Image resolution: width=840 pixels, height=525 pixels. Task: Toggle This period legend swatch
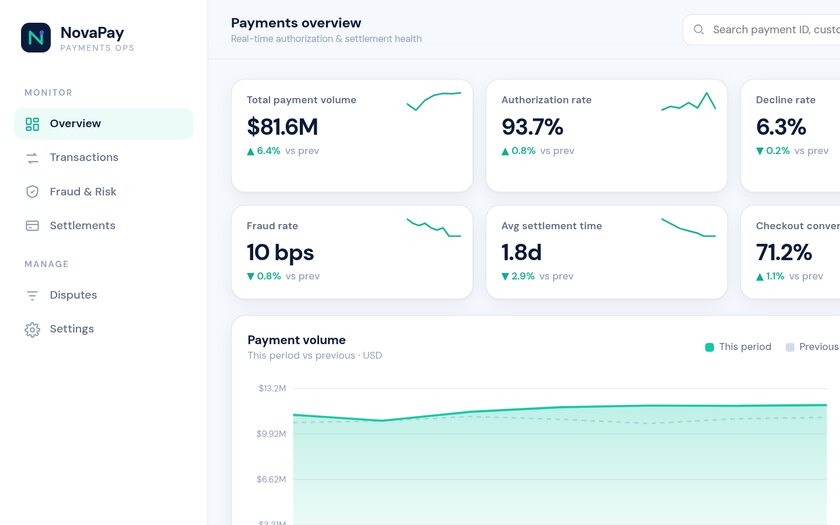point(709,347)
